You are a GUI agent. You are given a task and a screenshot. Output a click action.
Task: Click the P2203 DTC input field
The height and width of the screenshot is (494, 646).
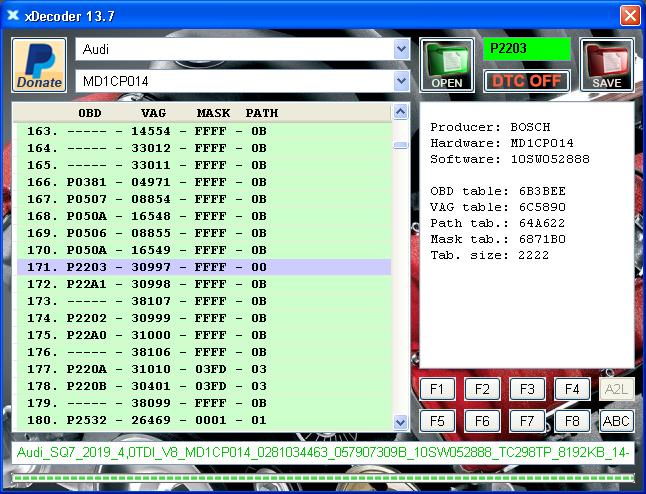526,49
